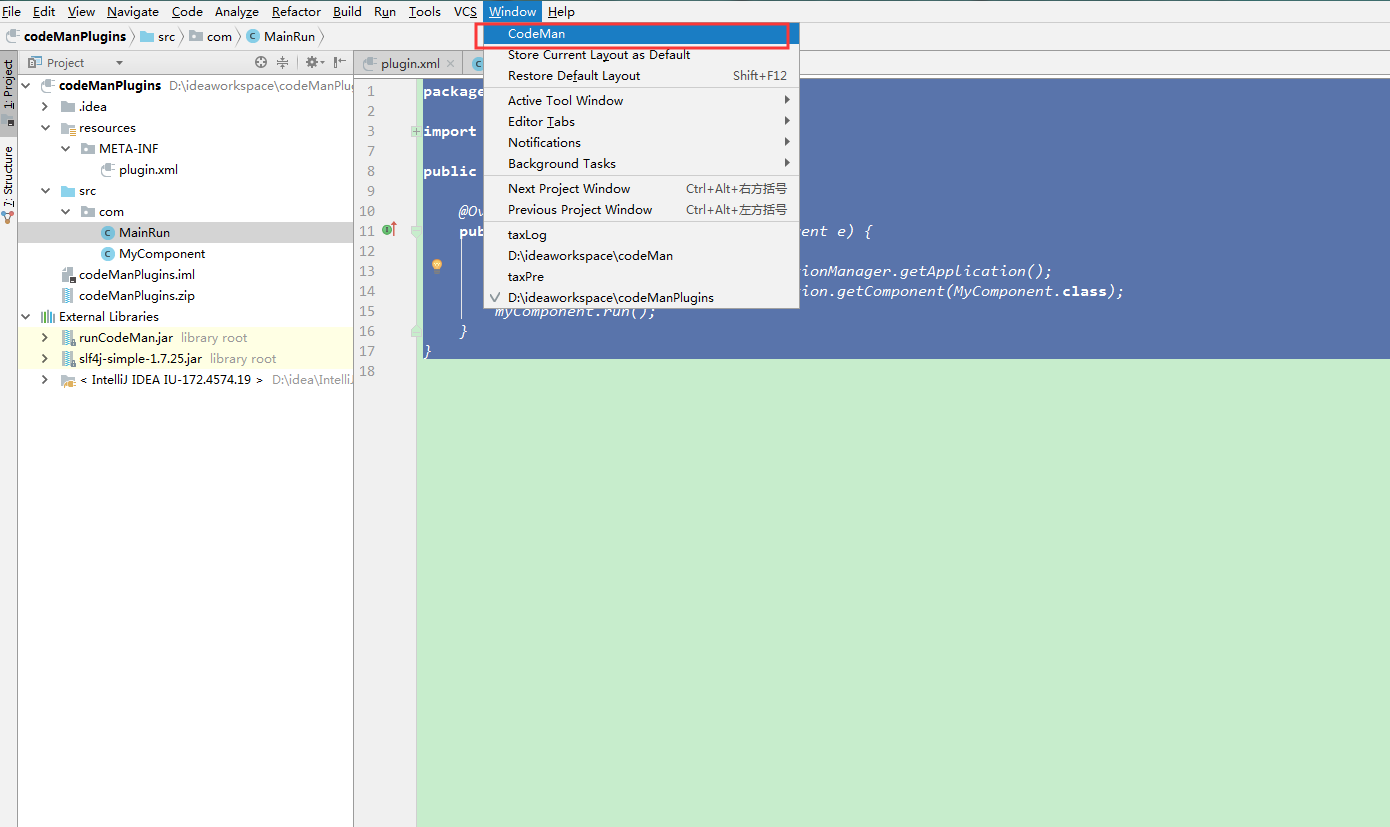Click the codeManPlugins.zip archive icon
This screenshot has height=827, width=1390.
pyautogui.click(x=68, y=296)
